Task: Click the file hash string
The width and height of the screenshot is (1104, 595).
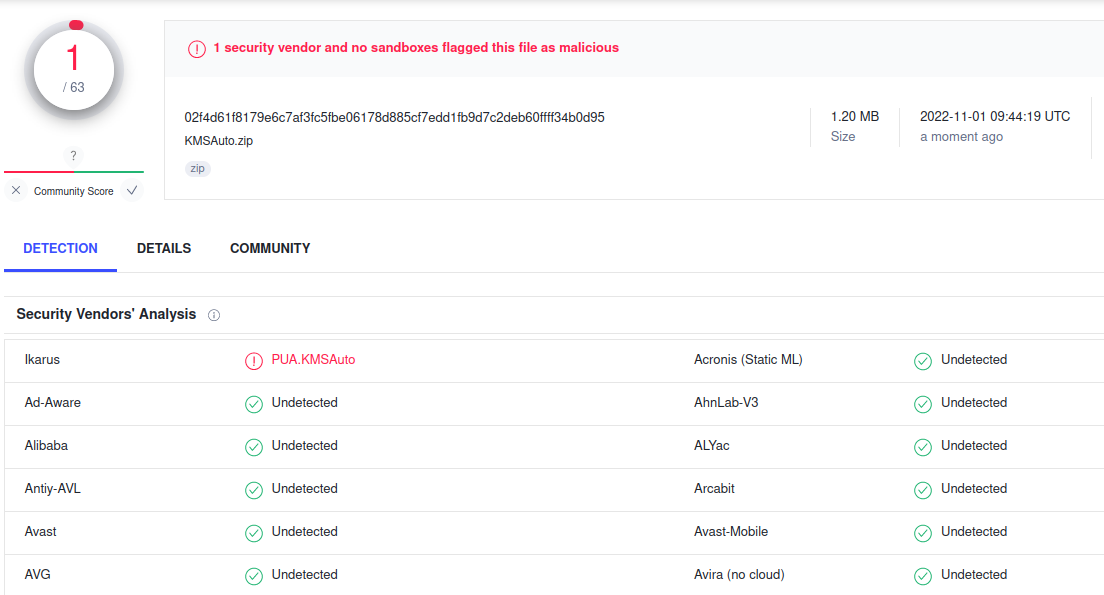Action: [x=394, y=117]
